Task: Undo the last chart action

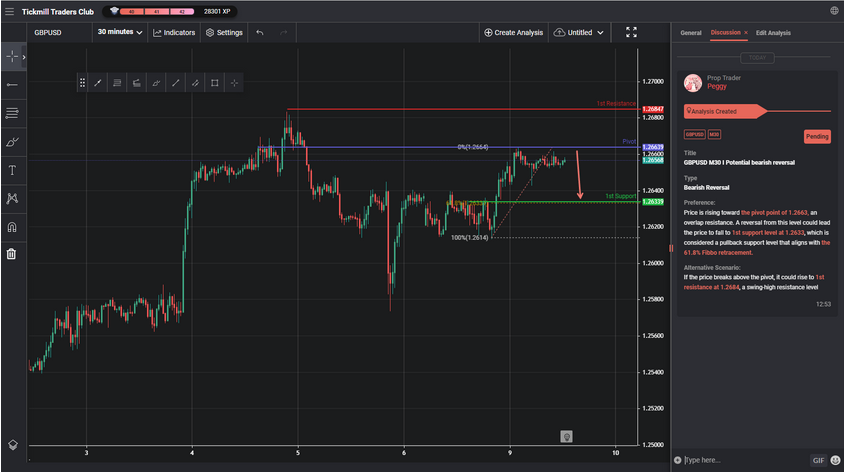Action: click(260, 32)
